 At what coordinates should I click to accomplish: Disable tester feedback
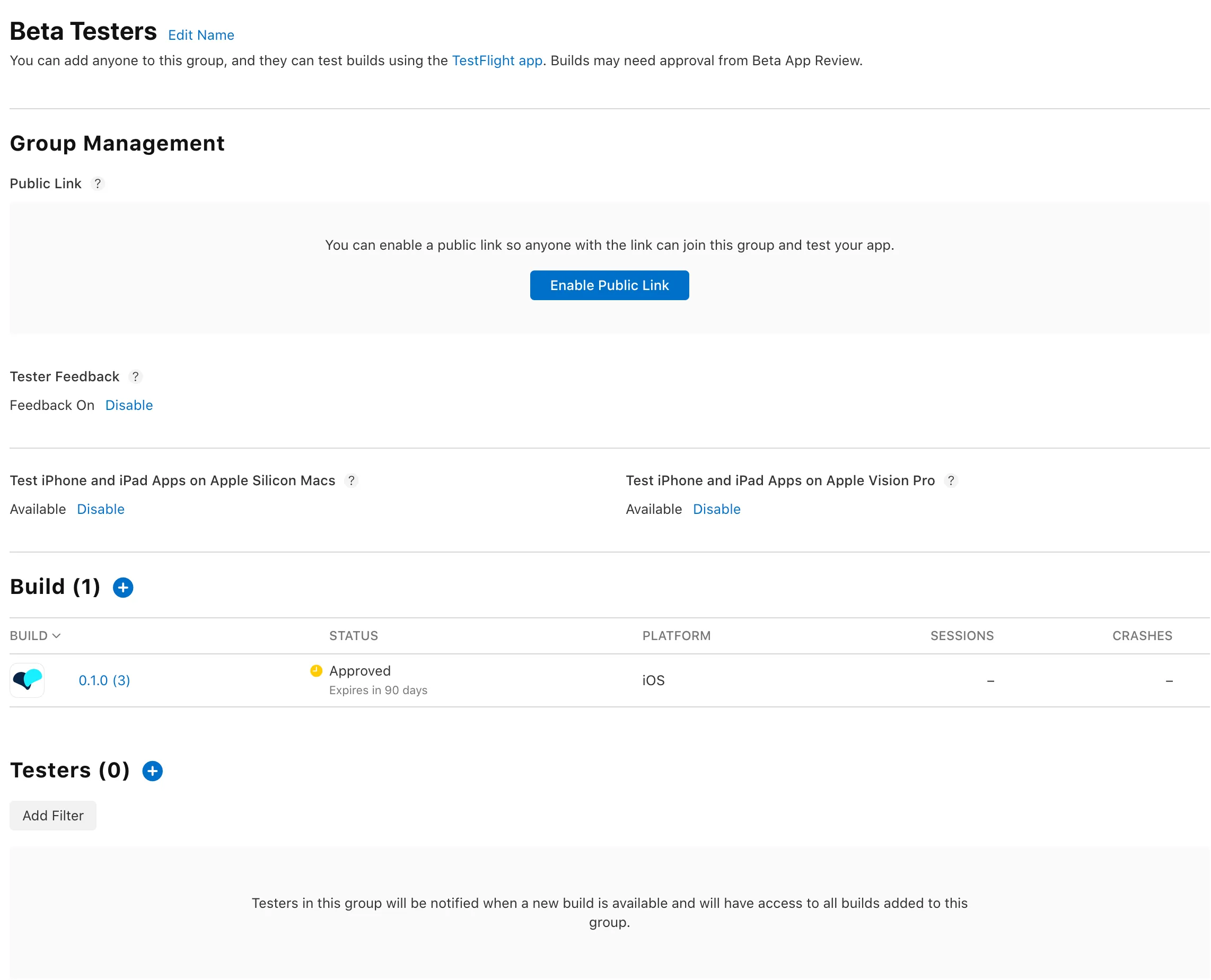tap(129, 405)
